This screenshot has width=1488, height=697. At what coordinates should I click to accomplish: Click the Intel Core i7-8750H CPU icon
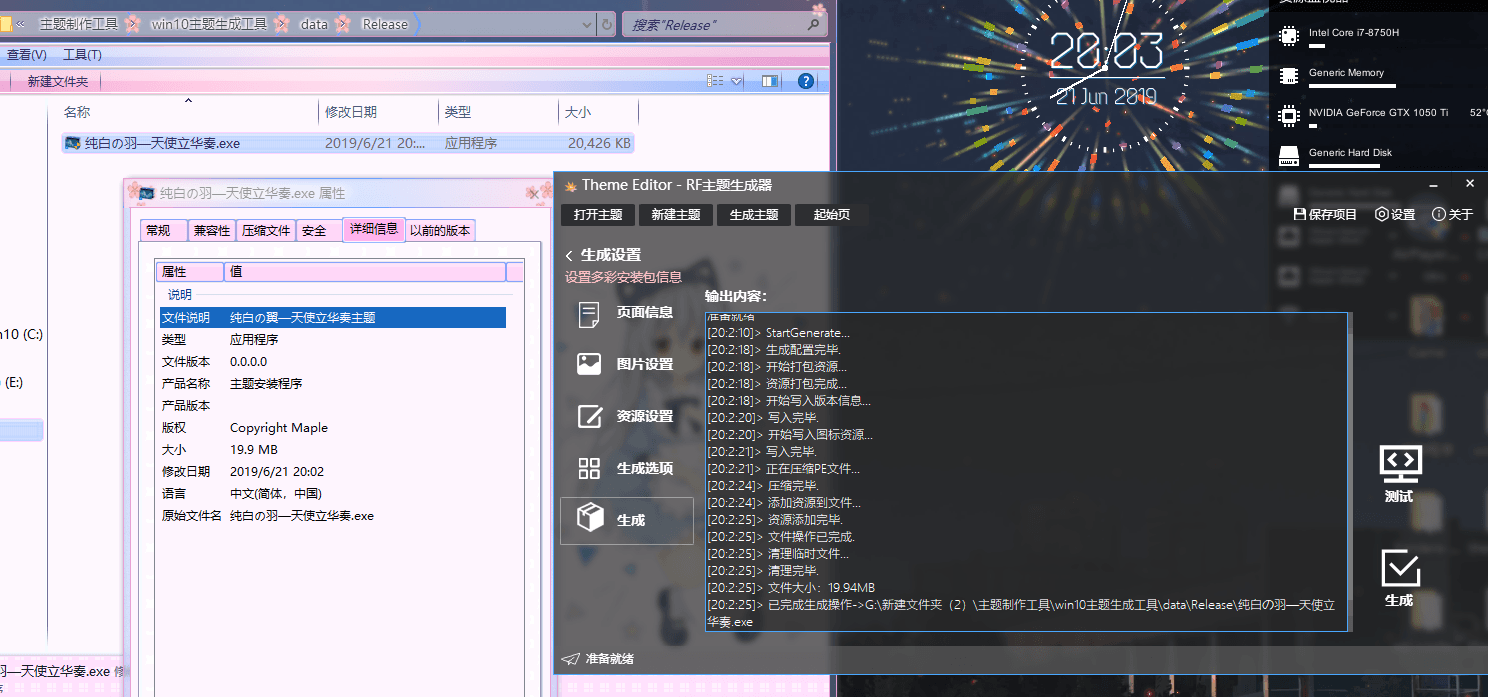1289,36
